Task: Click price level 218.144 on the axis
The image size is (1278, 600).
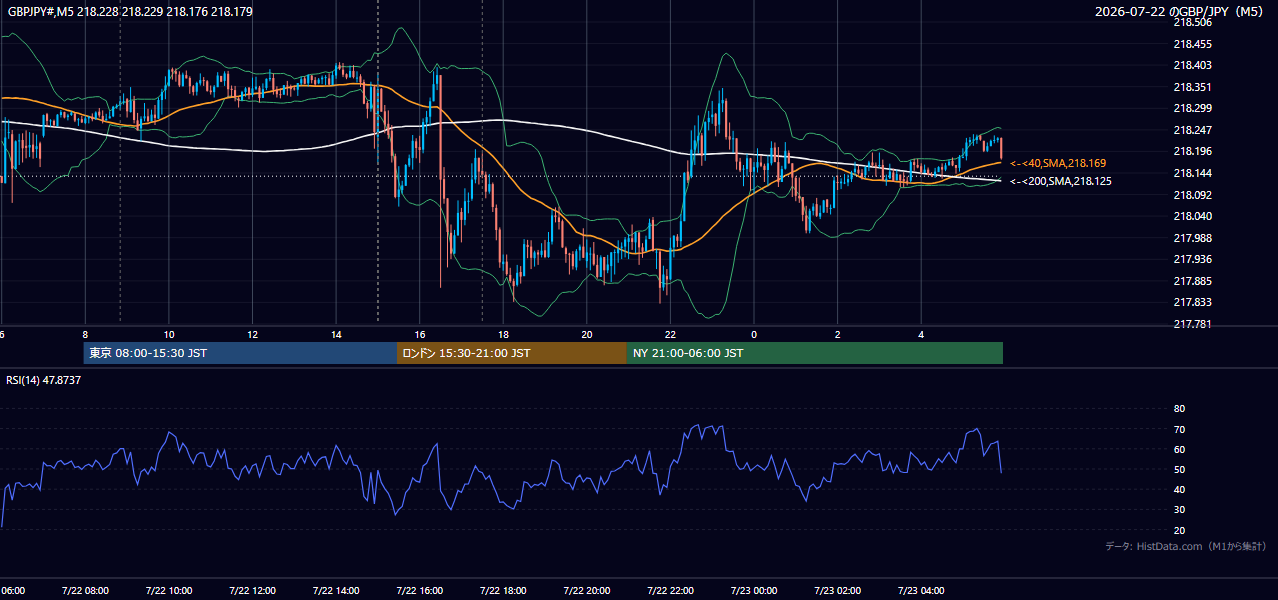Action: tap(1192, 173)
